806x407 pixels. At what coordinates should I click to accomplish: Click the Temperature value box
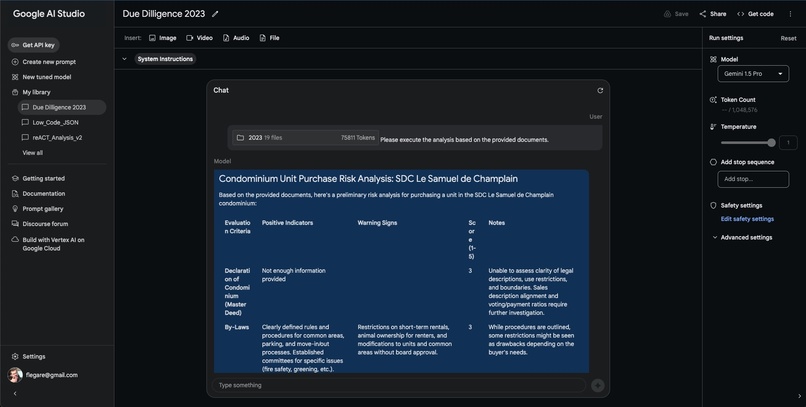tap(788, 143)
